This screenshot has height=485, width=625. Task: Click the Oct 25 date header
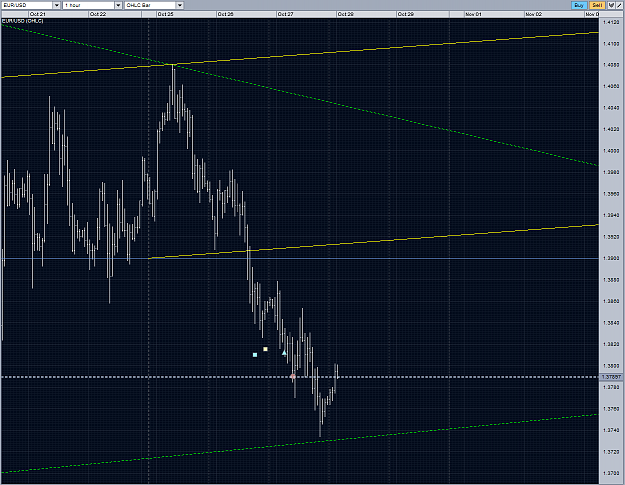tap(165, 14)
